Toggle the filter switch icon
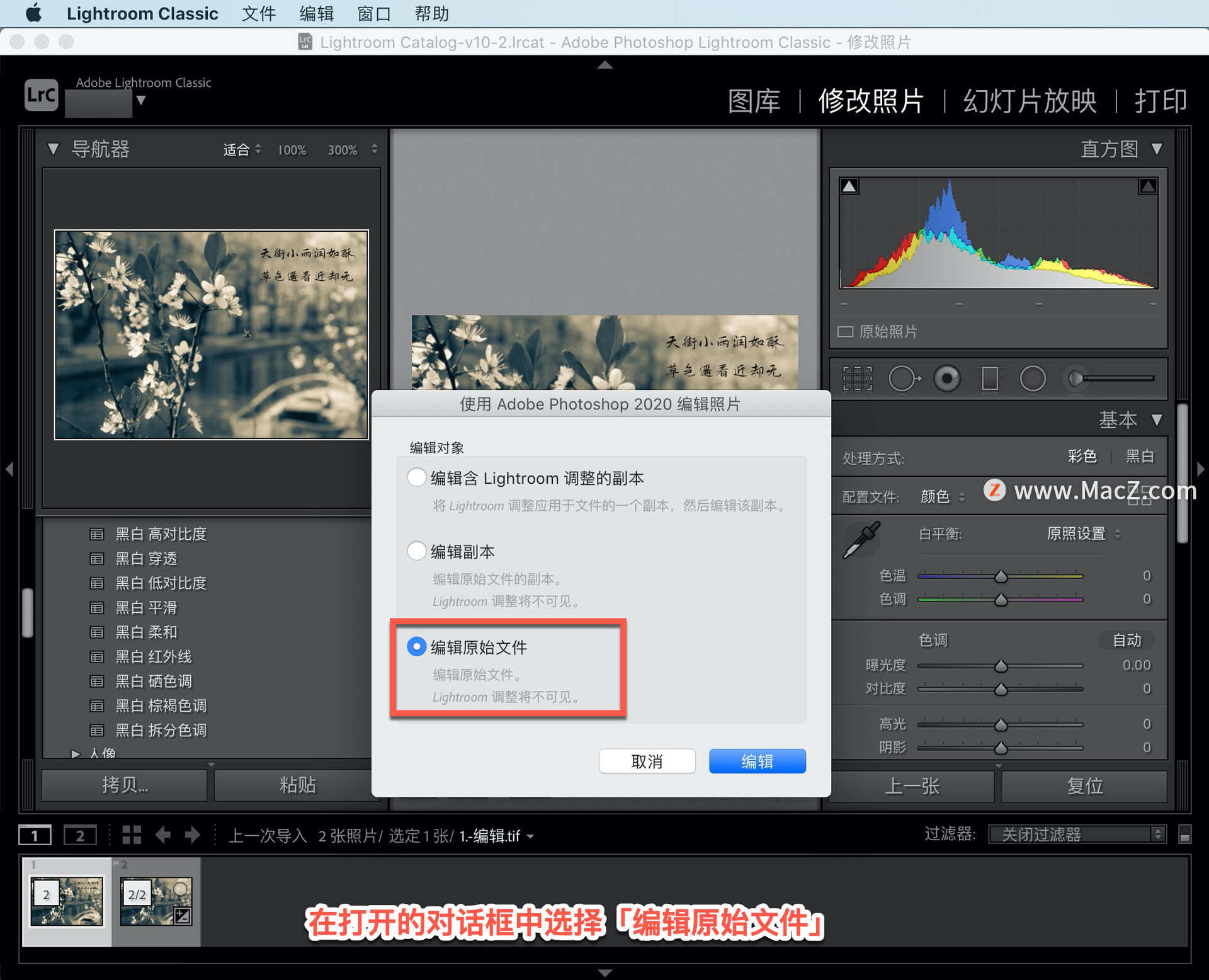This screenshot has height=980, width=1209. [1184, 835]
